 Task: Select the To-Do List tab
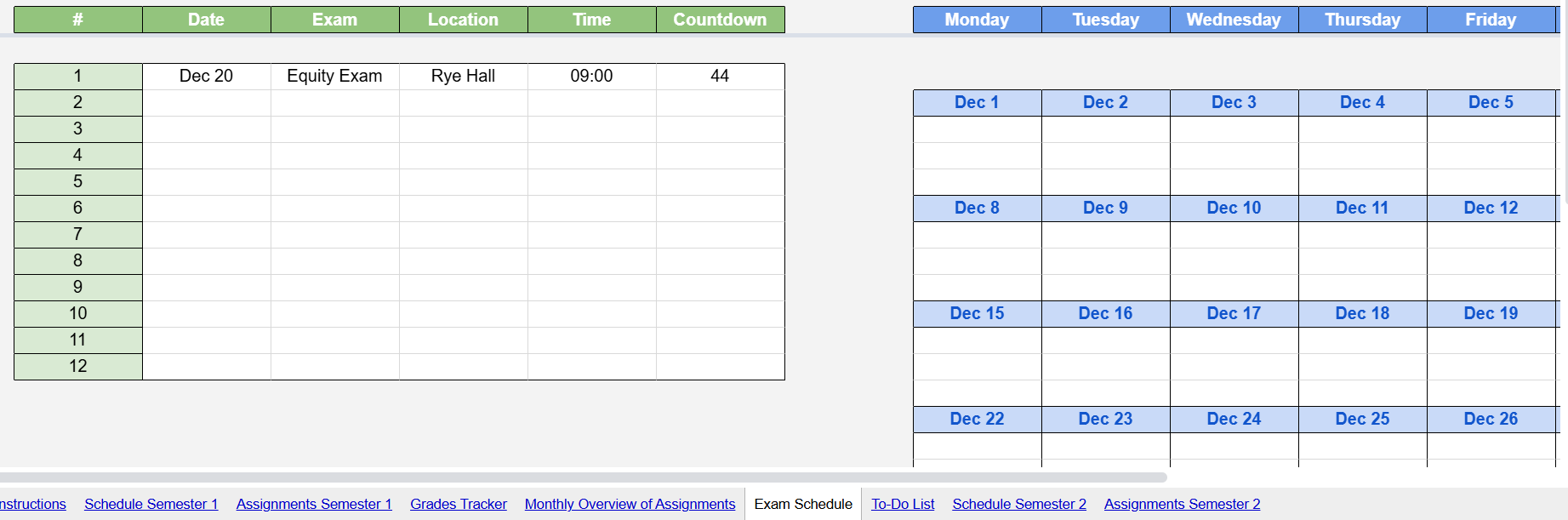(x=902, y=504)
